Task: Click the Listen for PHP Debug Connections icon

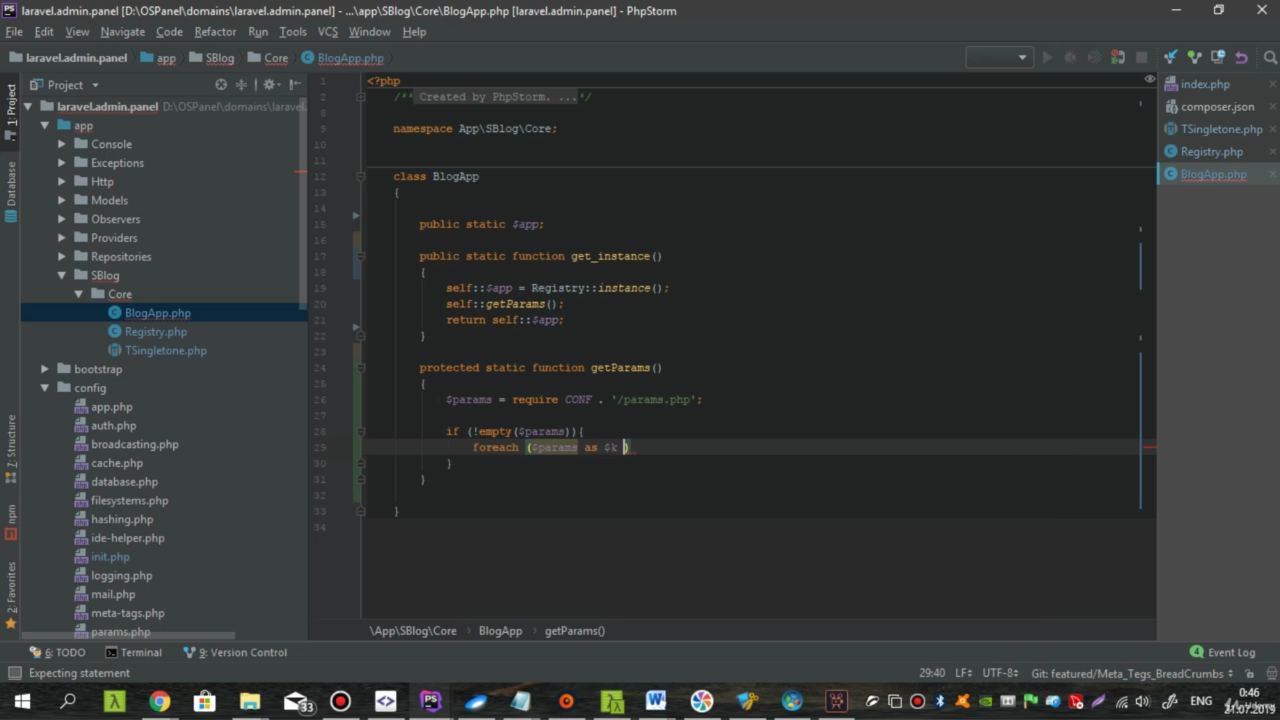Action: tap(1117, 57)
